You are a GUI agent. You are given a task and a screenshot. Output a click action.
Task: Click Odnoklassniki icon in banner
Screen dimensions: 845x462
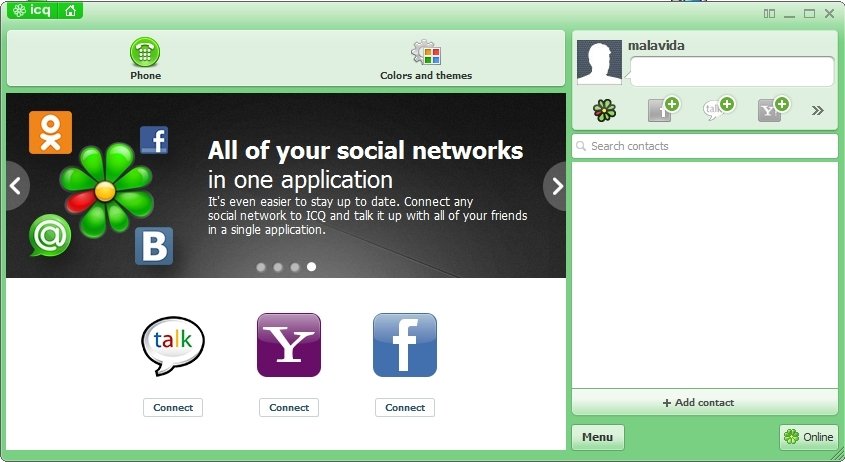[x=51, y=132]
